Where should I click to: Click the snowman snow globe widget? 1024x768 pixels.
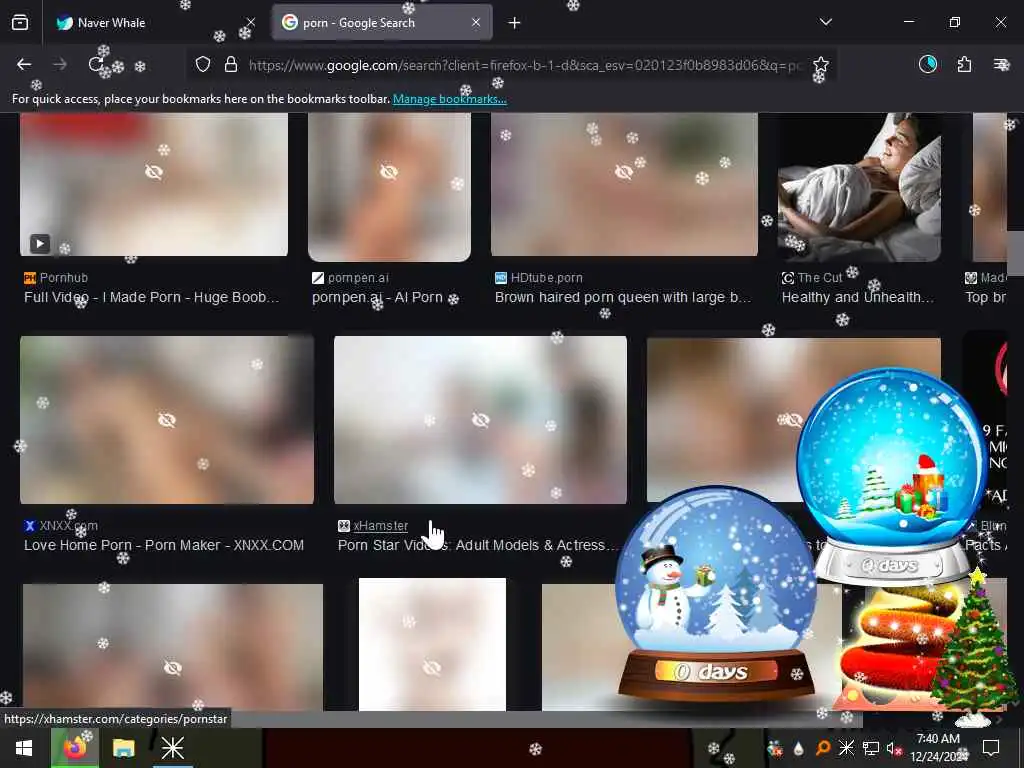coord(716,593)
